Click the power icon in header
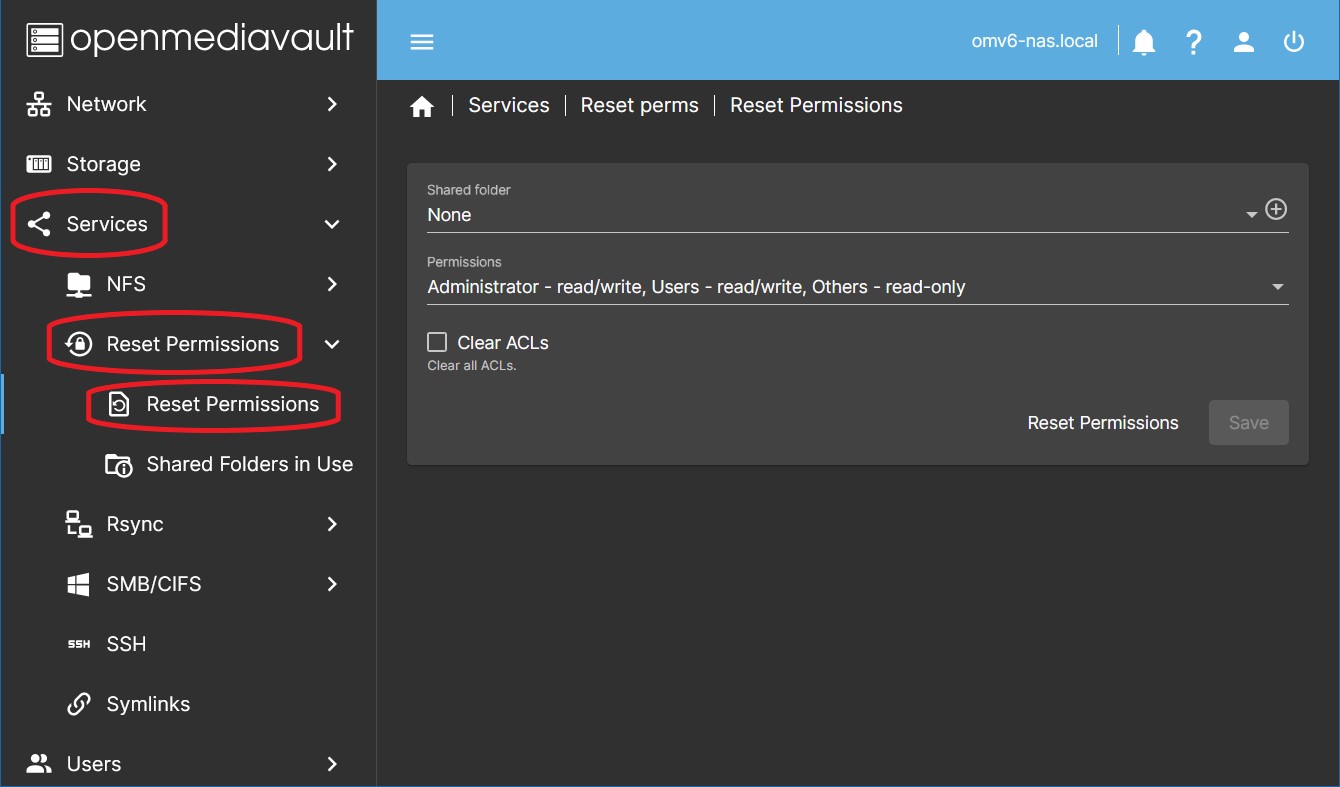The height and width of the screenshot is (787, 1340). pos(1294,42)
